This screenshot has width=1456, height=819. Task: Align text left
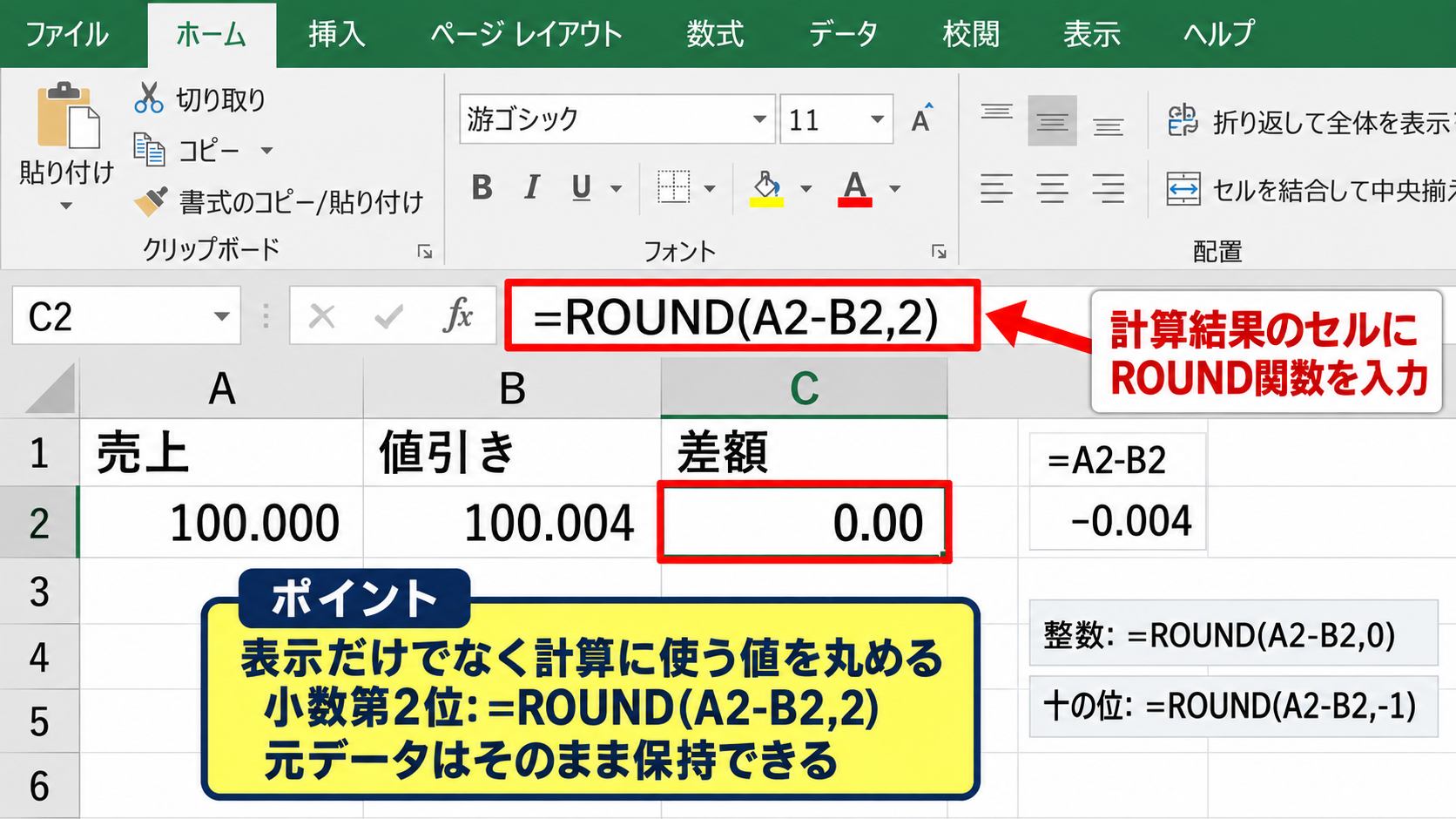996,188
